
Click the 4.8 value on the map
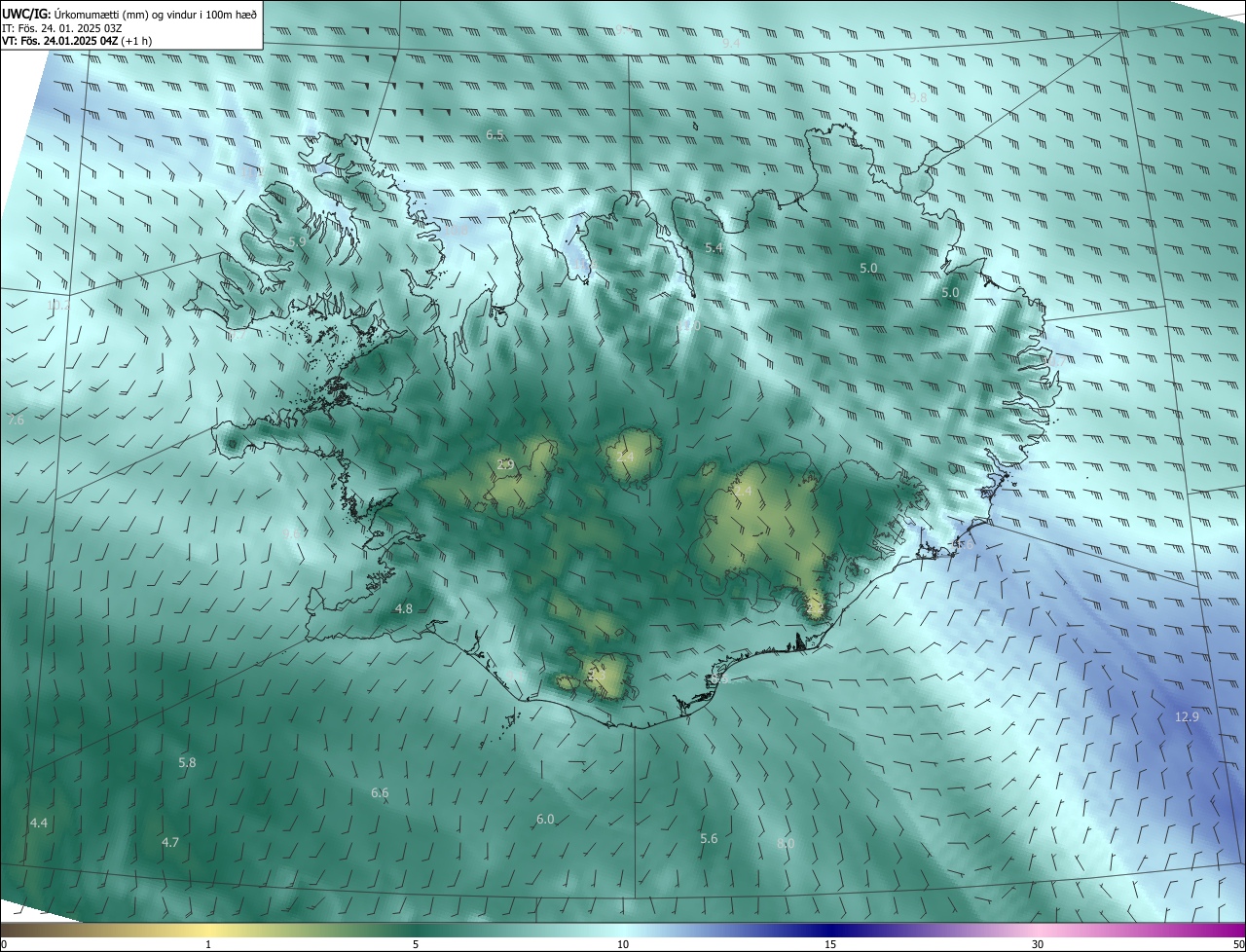tap(403, 608)
